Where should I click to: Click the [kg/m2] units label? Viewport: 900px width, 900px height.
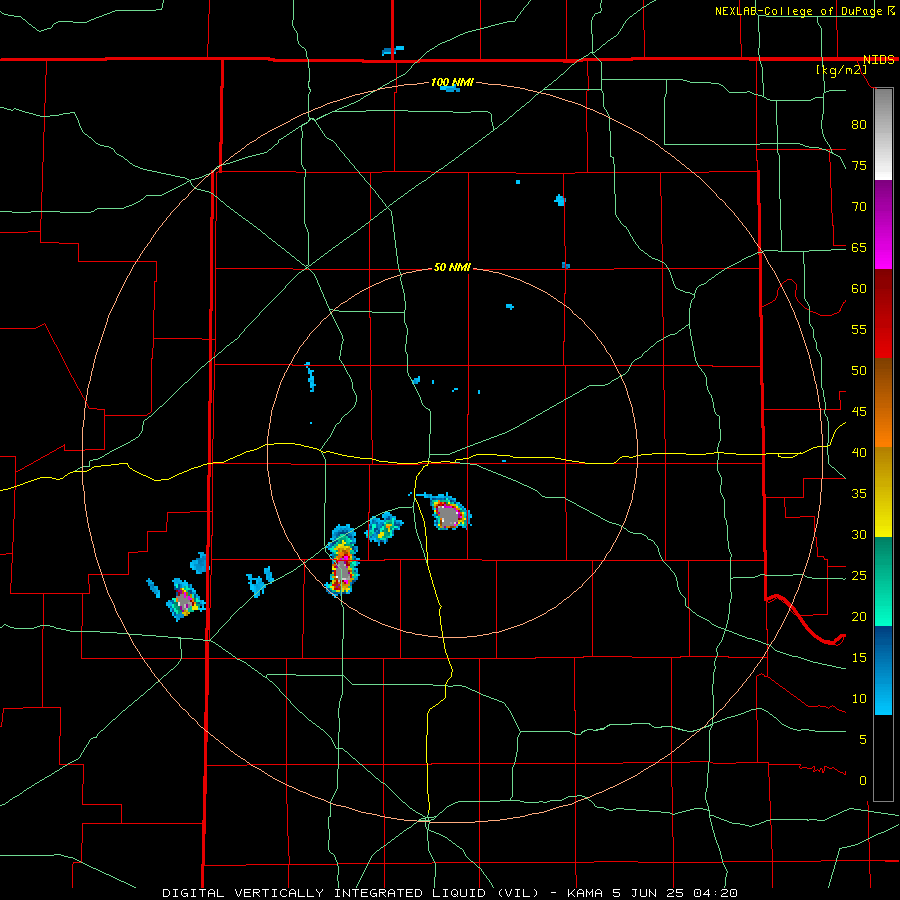click(x=841, y=70)
